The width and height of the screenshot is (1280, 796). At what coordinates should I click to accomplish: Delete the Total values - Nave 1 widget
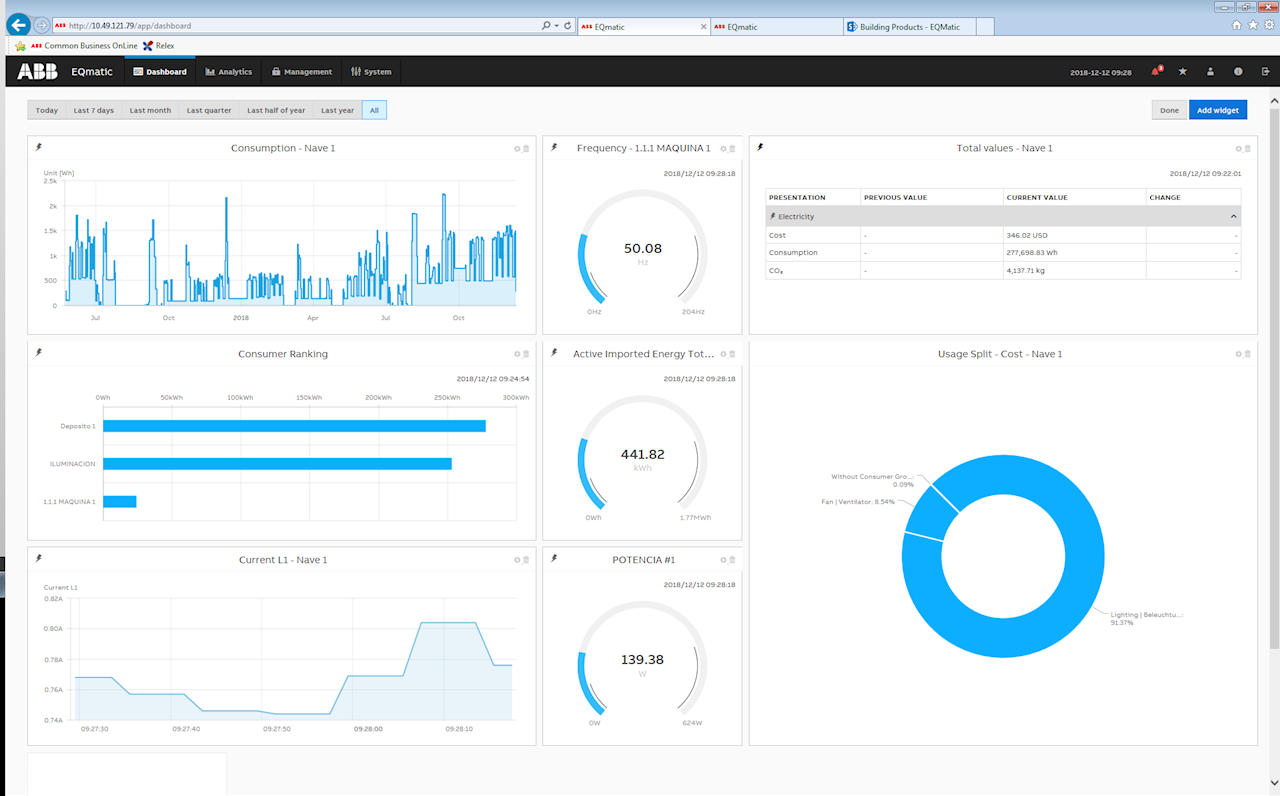coord(1247,148)
